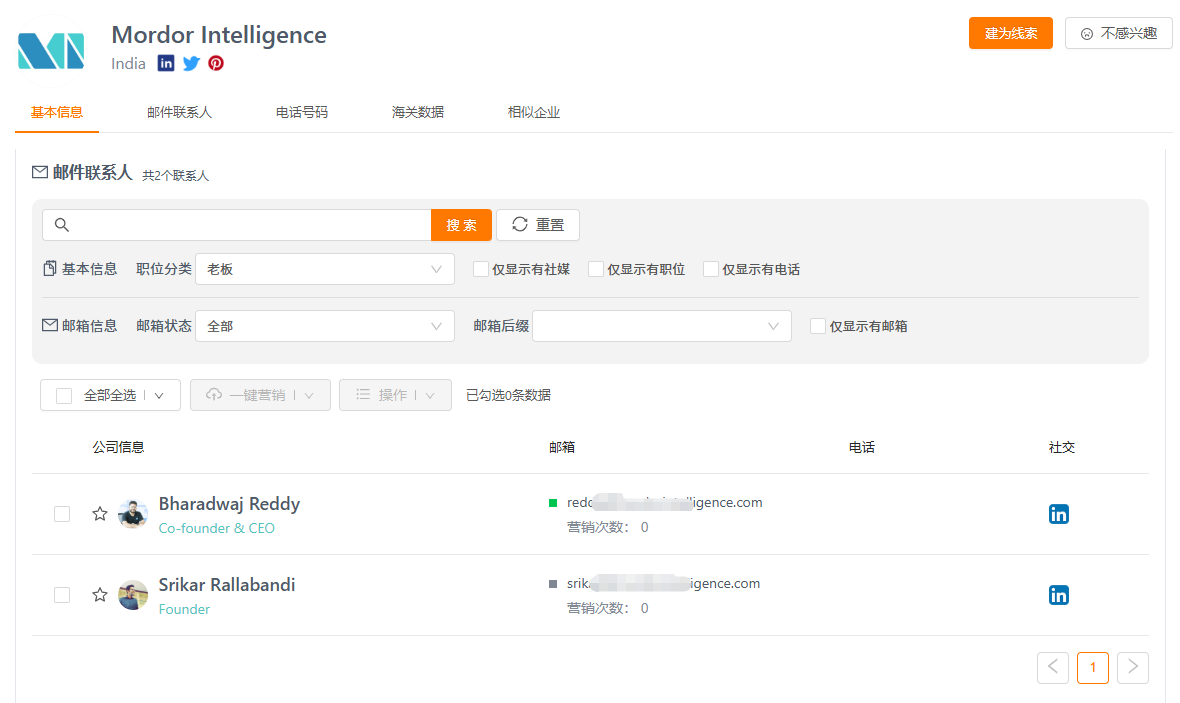The image size is (1180, 703).
Task: Click the 公司信息 column header
Action: pyautogui.click(x=118, y=447)
